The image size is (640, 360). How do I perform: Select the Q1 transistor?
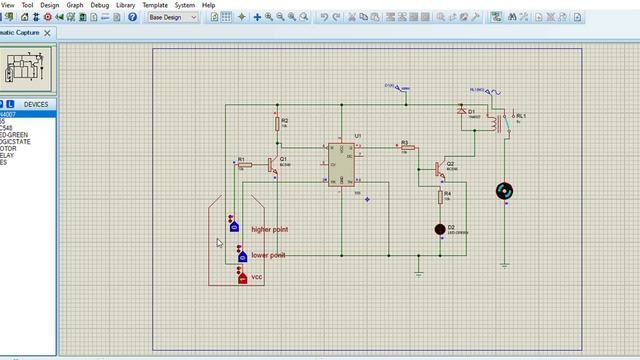pos(273,165)
